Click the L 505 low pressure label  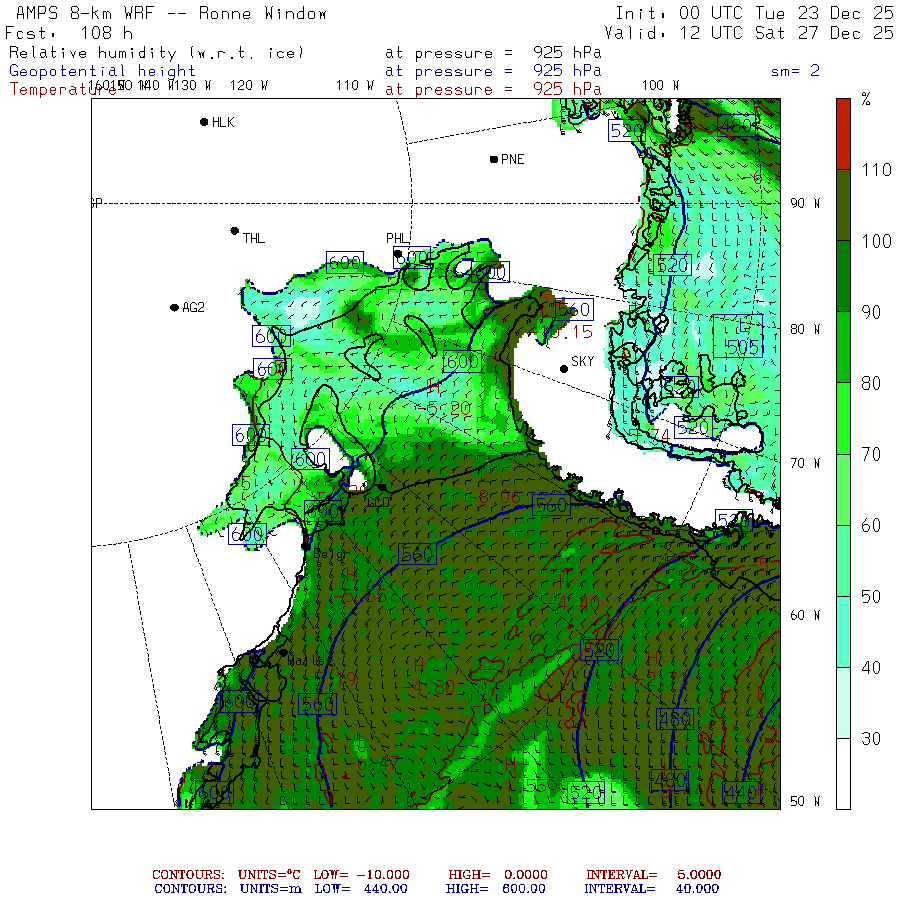(742, 336)
